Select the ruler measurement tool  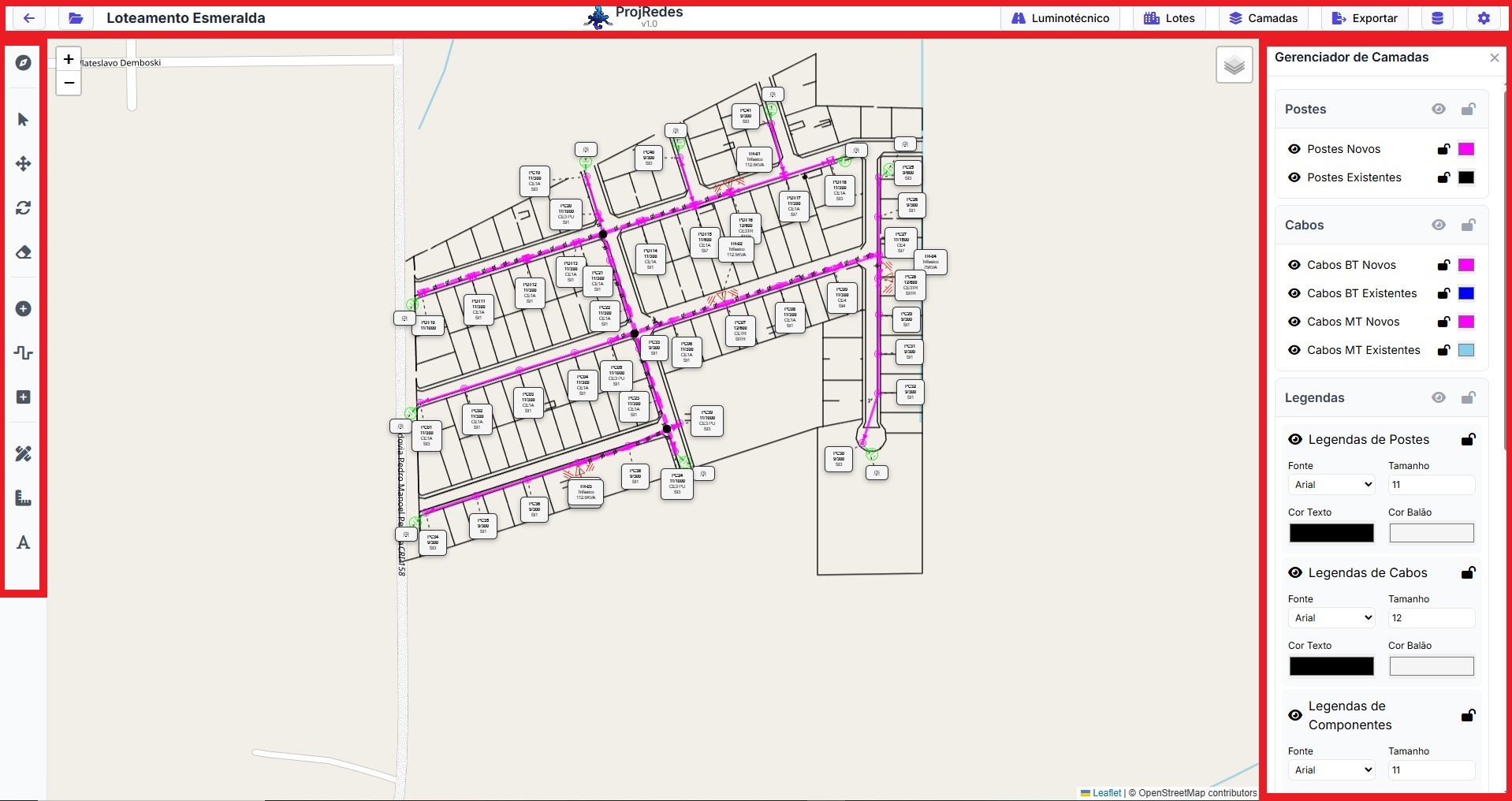[x=23, y=498]
